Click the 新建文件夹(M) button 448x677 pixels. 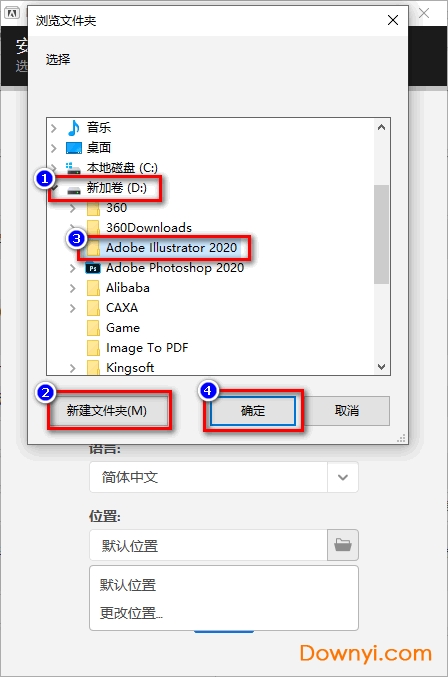pyautogui.click(x=107, y=411)
